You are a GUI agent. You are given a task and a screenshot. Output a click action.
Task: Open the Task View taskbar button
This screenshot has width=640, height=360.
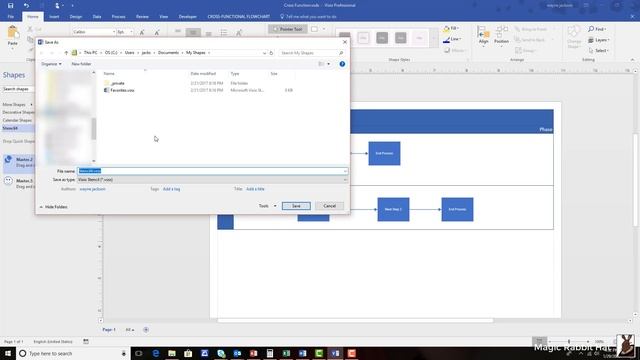pyautogui.click(x=139, y=353)
